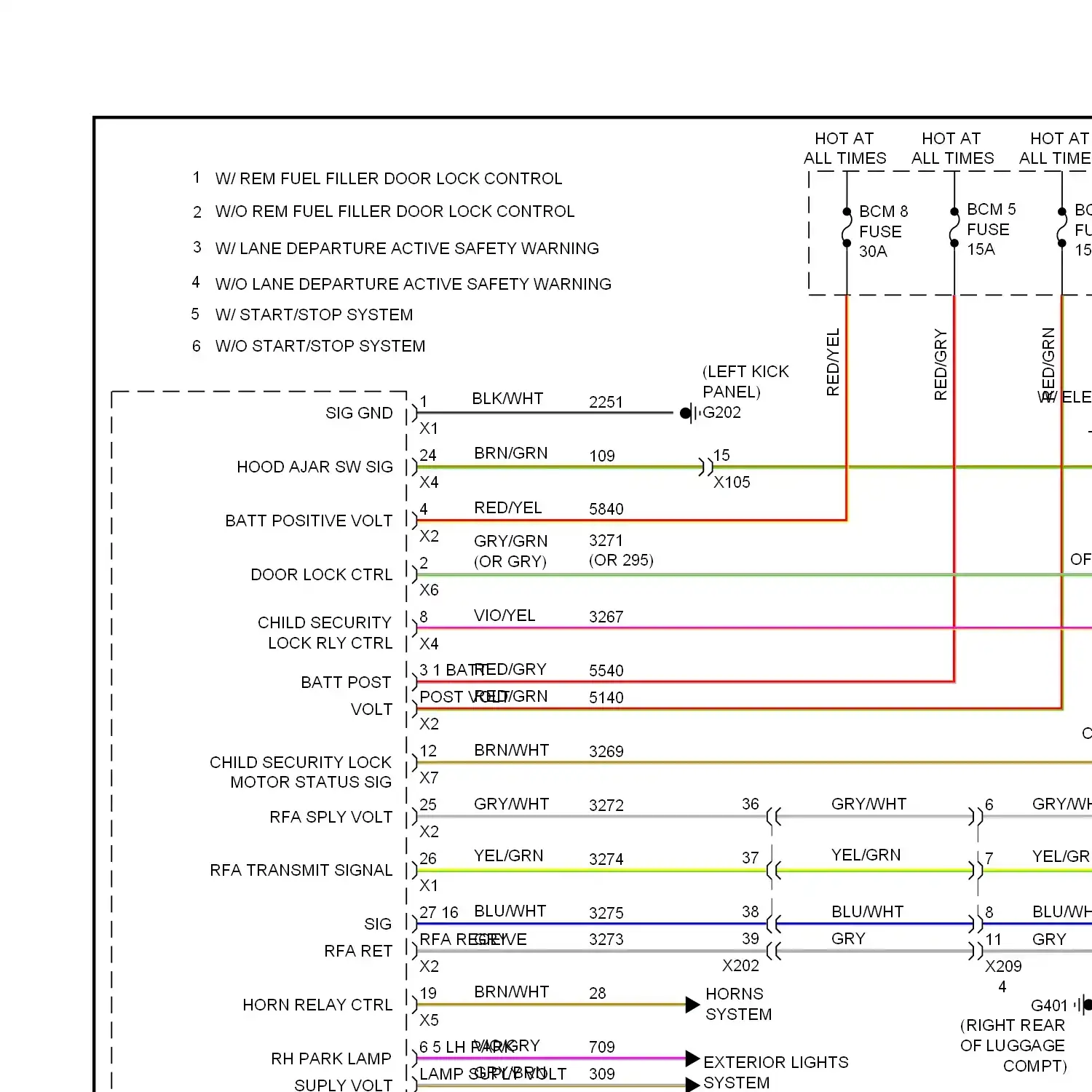Click the horizontal RED/YEL wire label at pin 4
Image resolution: width=1092 pixels, height=1092 pixels.
[508, 507]
